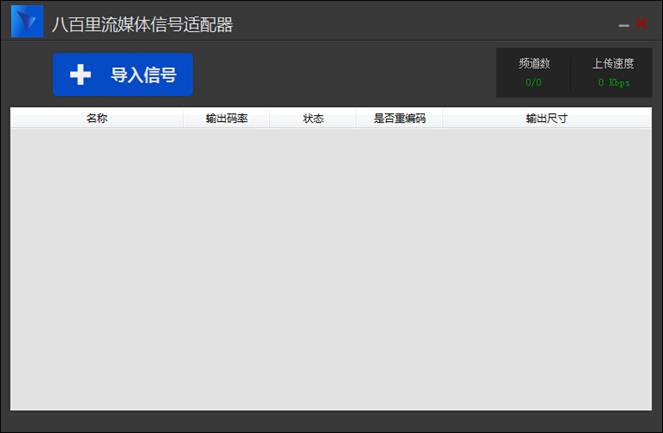663x433 pixels.
Task: Click divider between 频道数 and 上传速度 panels
Action: pyautogui.click(x=571, y=73)
